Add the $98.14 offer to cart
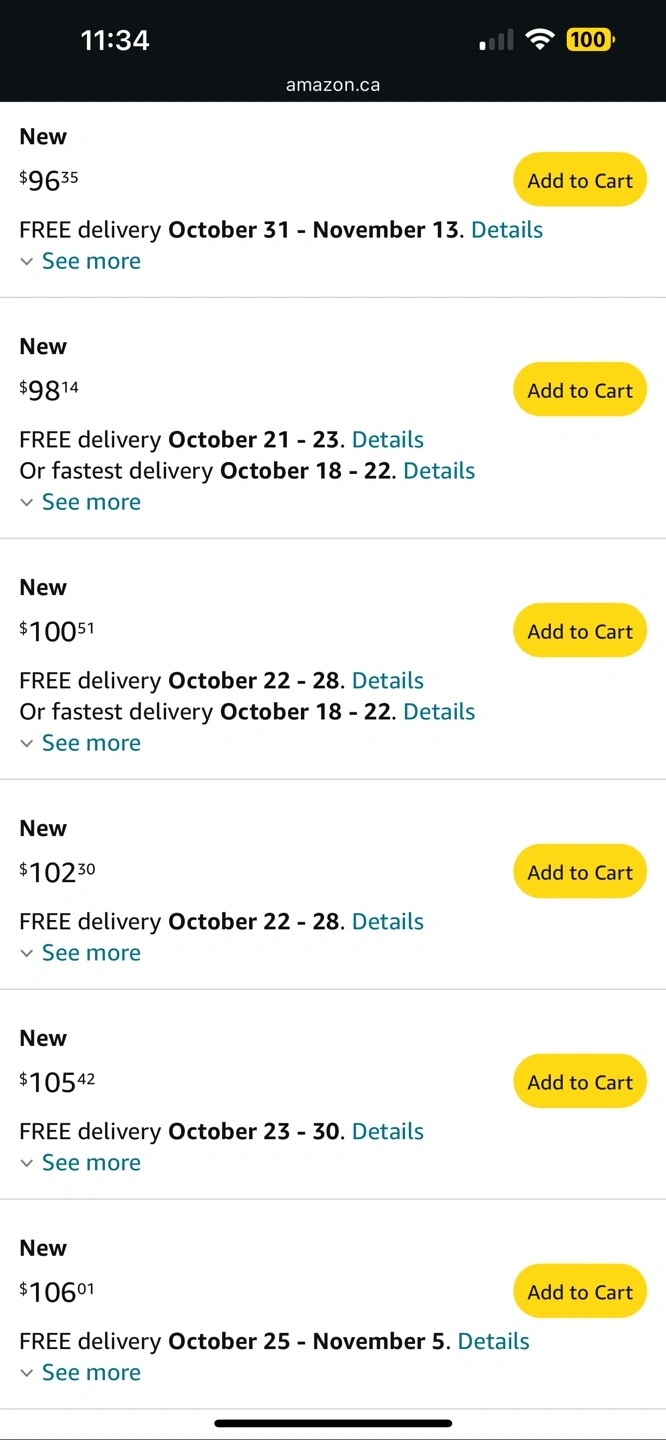 pyautogui.click(x=580, y=390)
